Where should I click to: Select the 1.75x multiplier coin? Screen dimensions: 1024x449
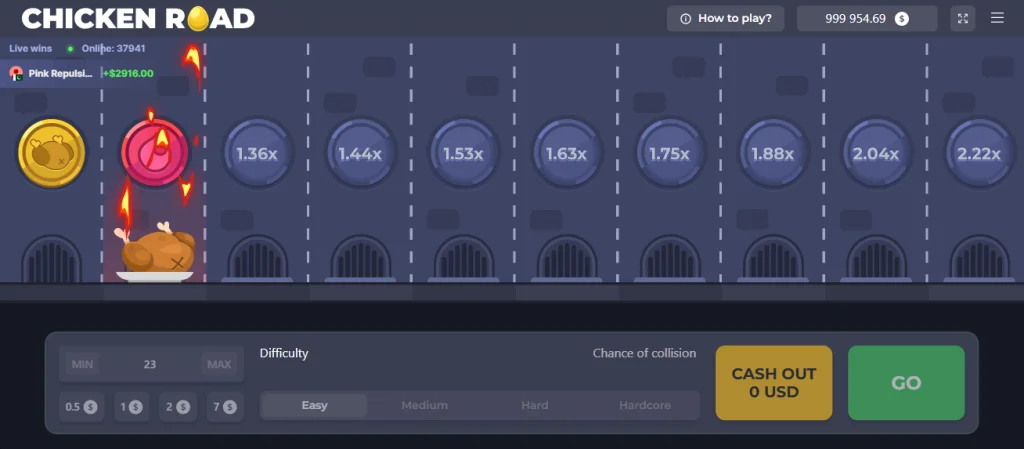(x=670, y=153)
